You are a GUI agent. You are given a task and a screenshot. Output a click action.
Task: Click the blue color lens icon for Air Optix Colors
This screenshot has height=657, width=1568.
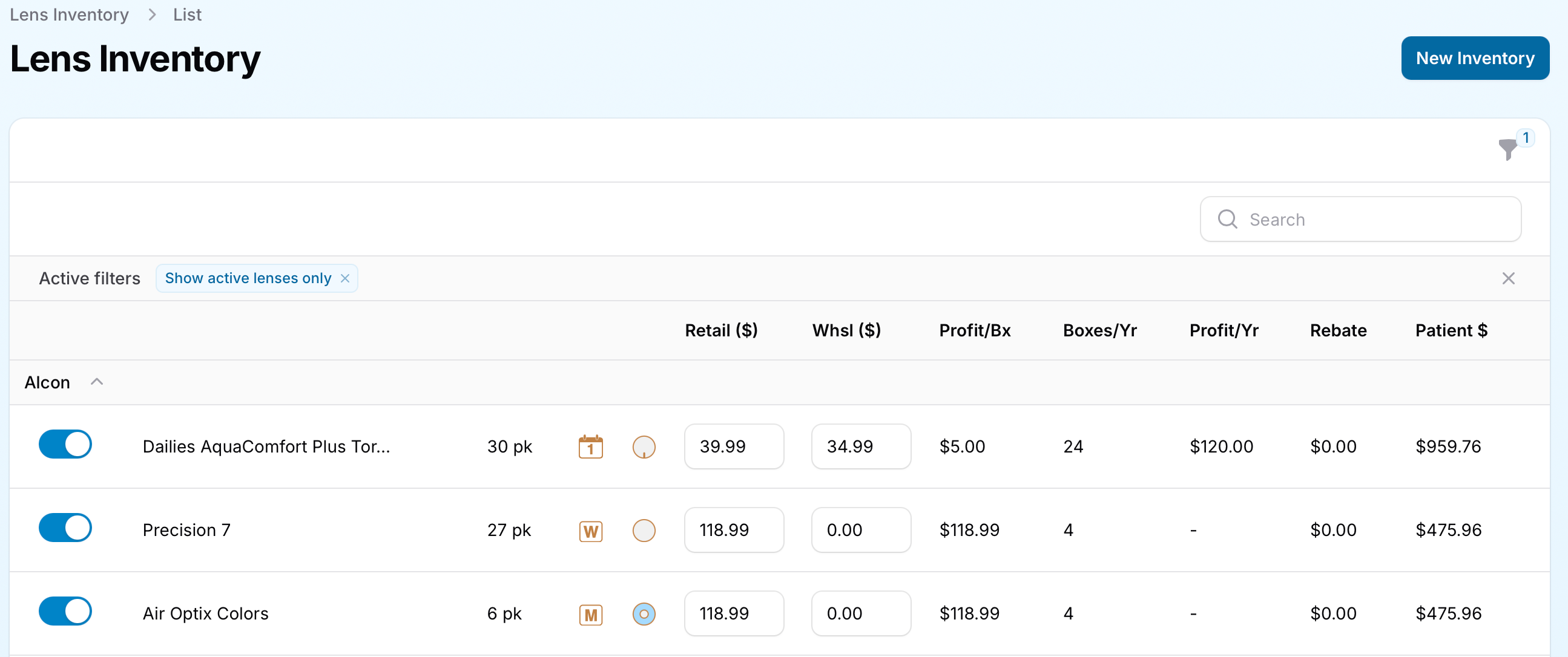click(x=644, y=613)
